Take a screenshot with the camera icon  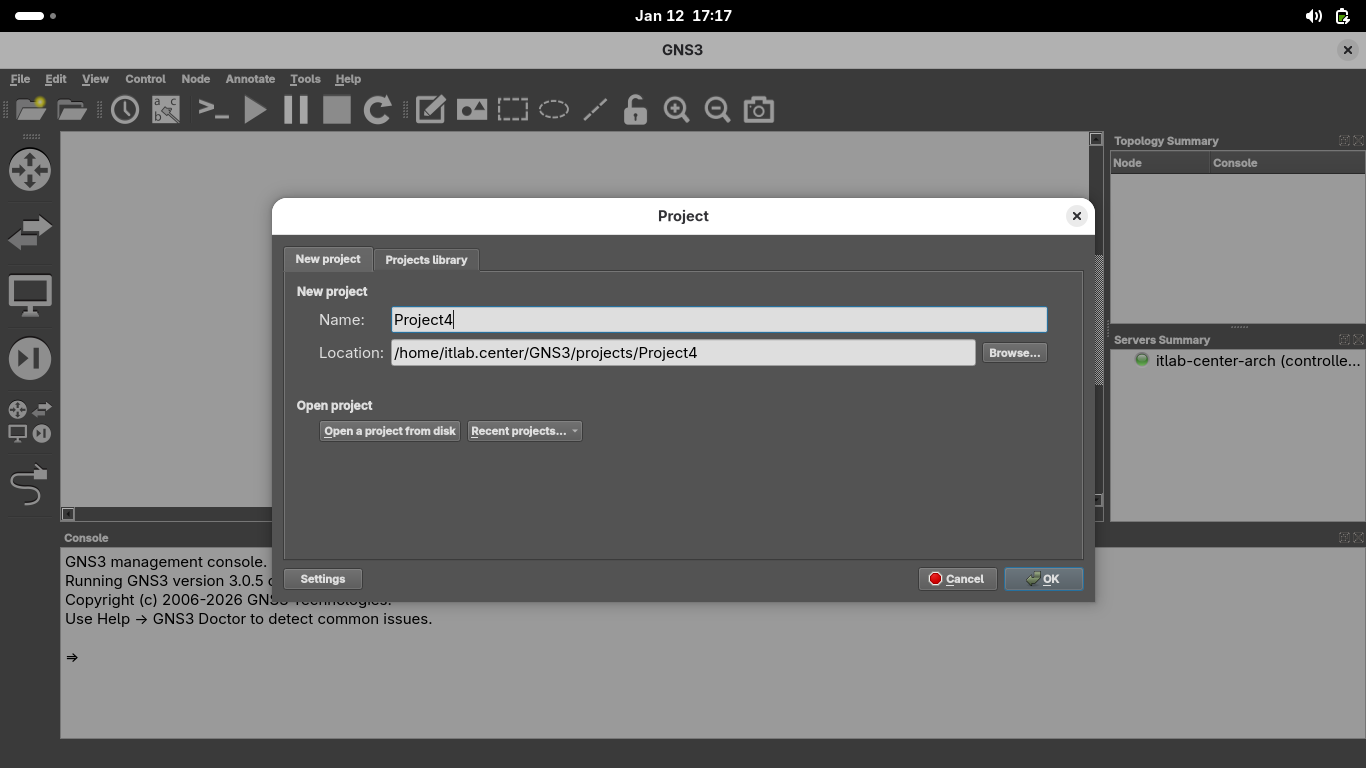[758, 110]
